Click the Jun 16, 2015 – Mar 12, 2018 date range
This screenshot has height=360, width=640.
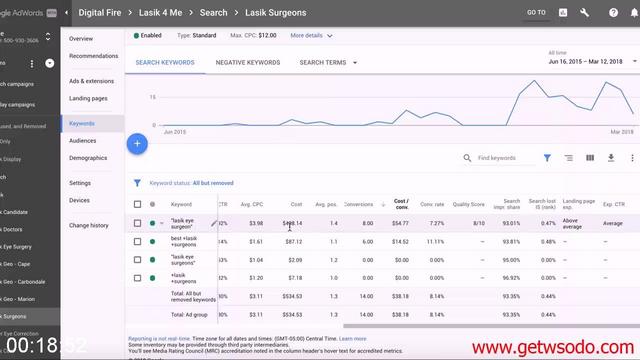[585, 62]
